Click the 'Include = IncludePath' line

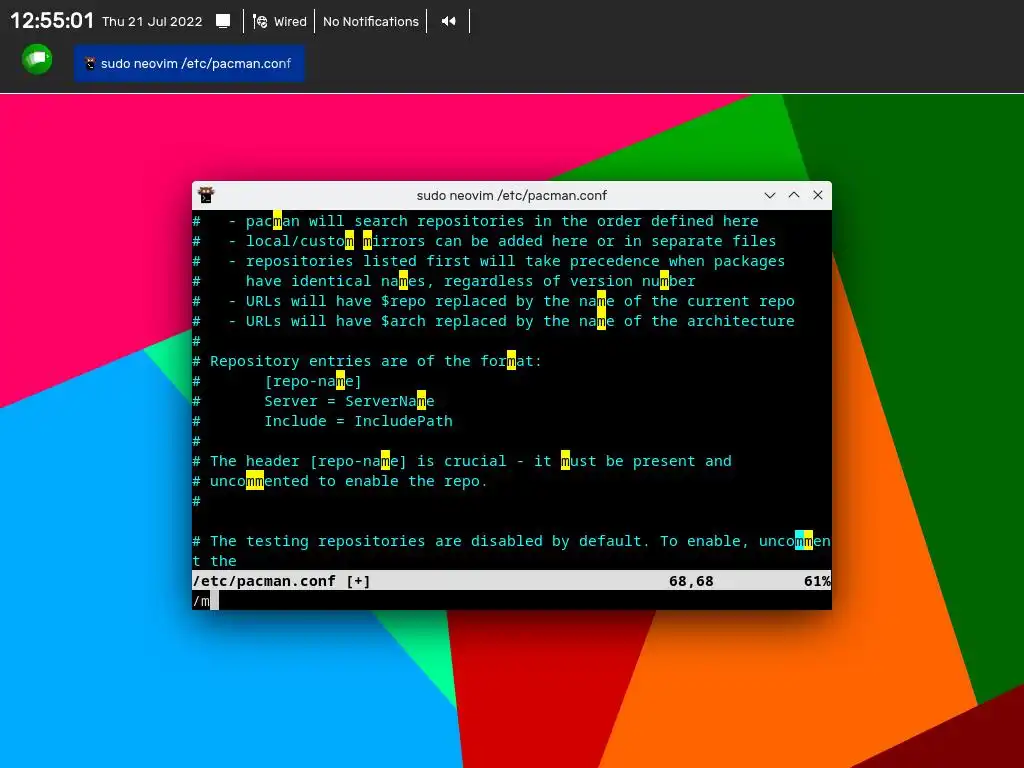tap(358, 421)
